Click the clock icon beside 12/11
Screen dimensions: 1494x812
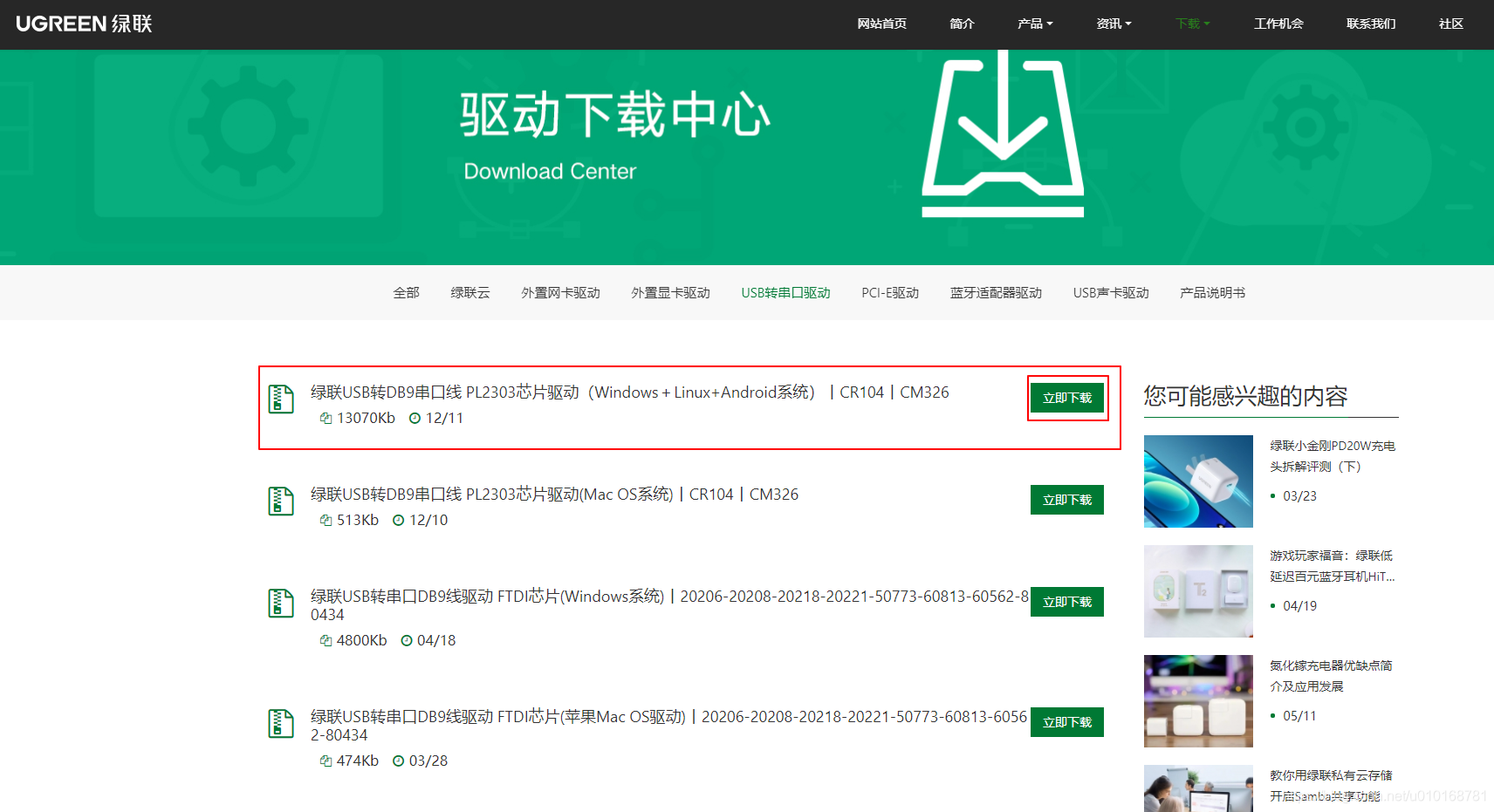coord(415,419)
